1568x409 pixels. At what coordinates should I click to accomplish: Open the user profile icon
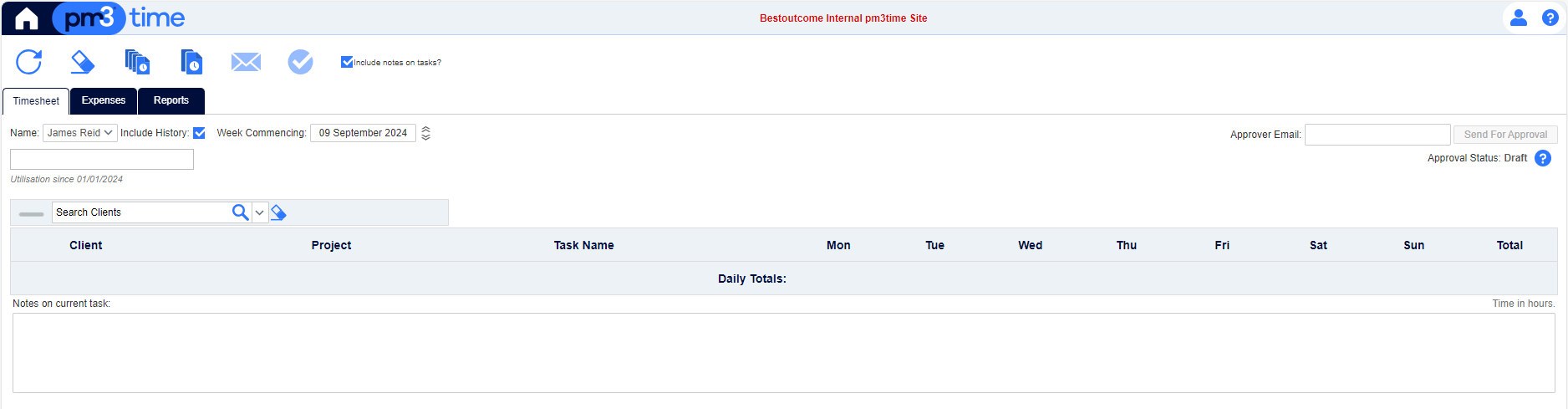pos(1519,18)
